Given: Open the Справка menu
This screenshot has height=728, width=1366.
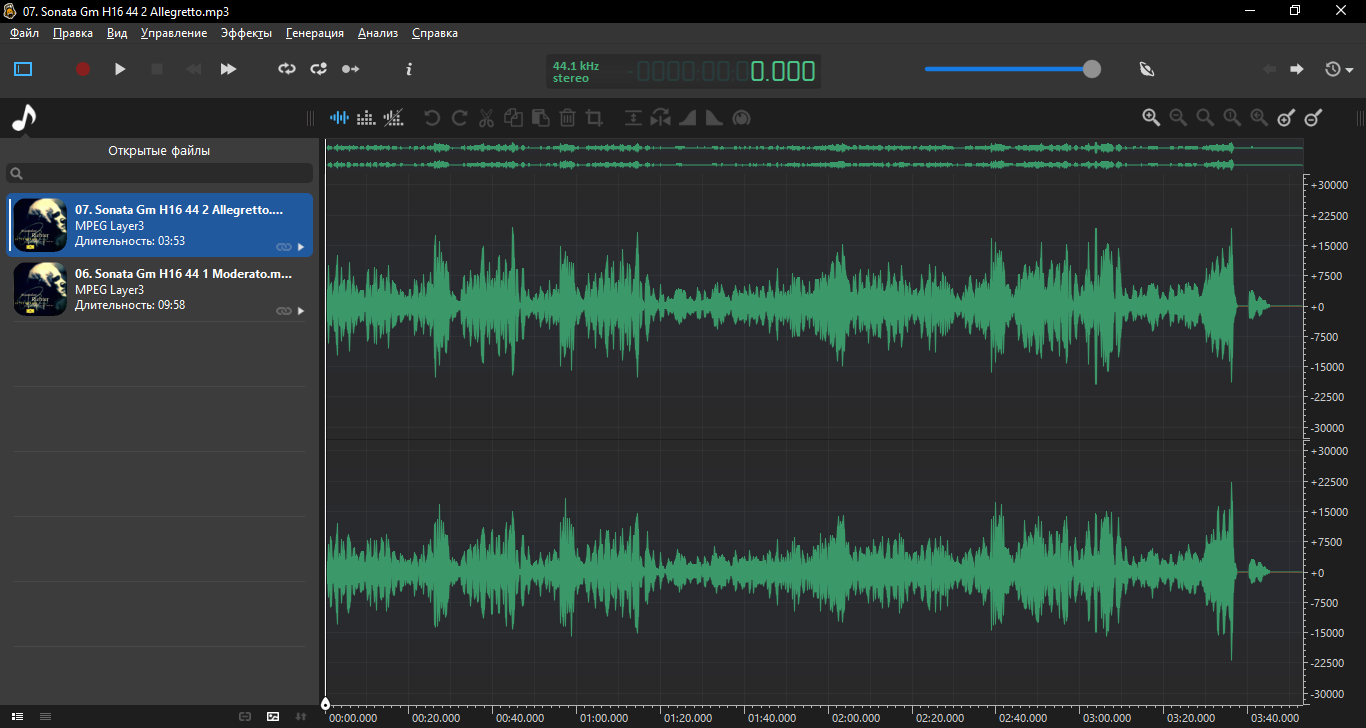Looking at the screenshot, I should tap(435, 33).
